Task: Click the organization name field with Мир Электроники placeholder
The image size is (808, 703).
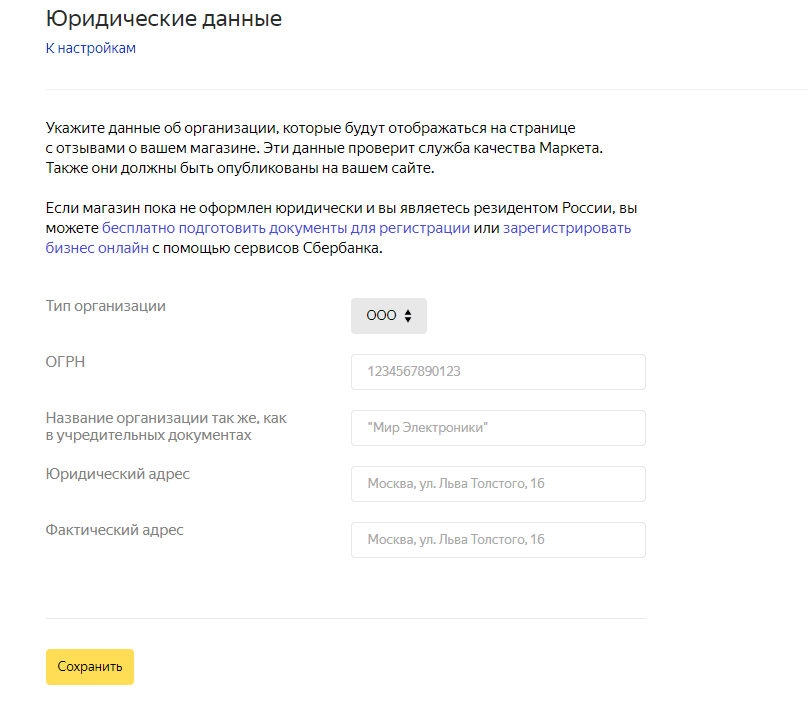Action: (x=498, y=428)
